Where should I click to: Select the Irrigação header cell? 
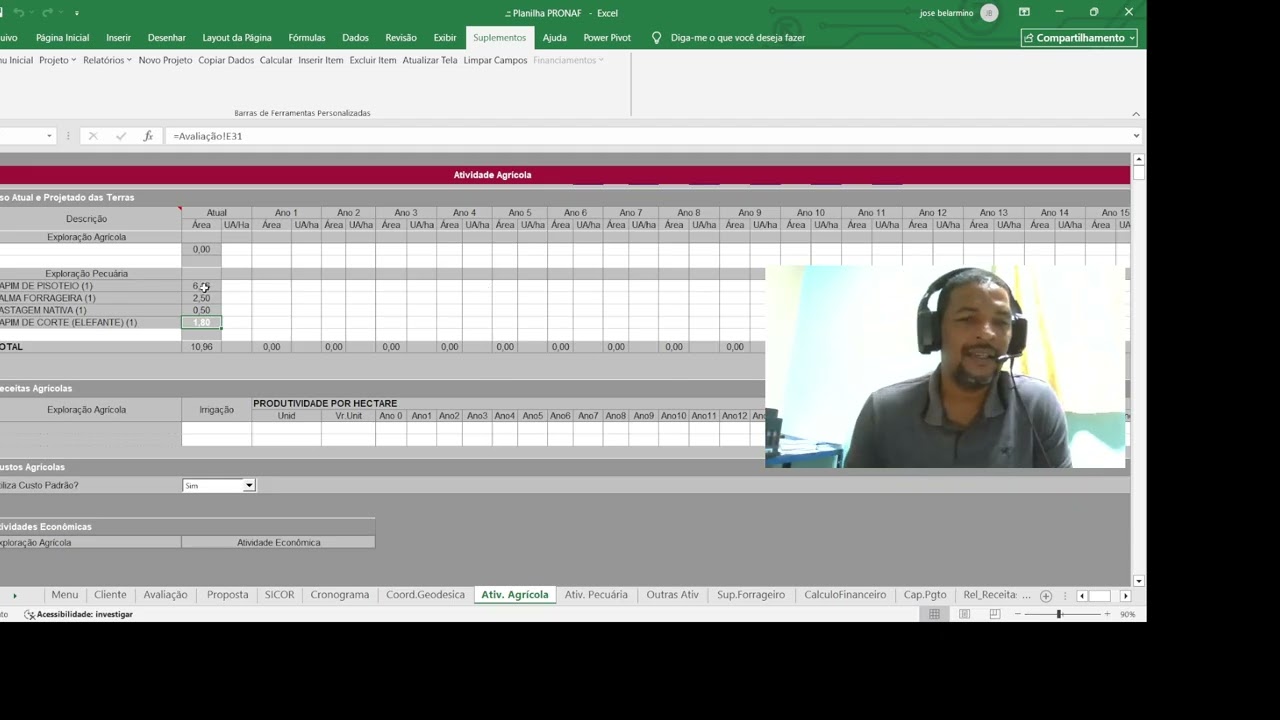[216, 410]
